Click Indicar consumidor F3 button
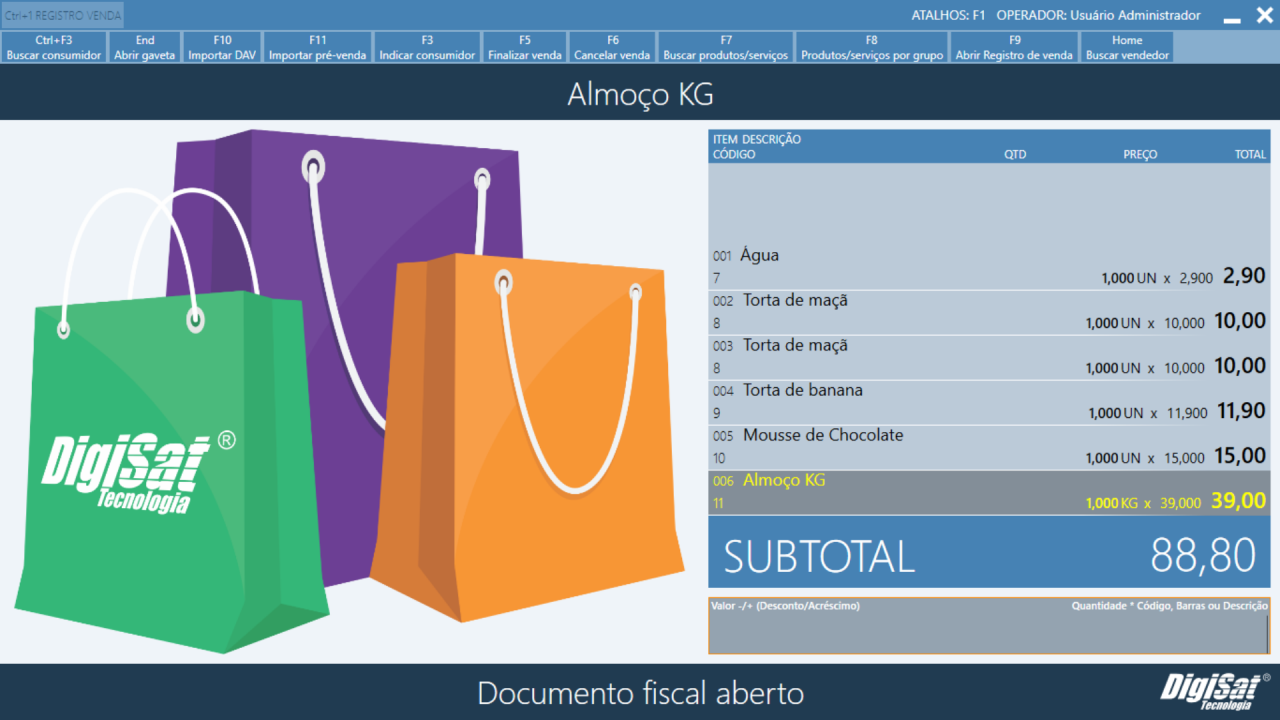Screen dimensions: 1280x720 pyautogui.click(x=427, y=48)
